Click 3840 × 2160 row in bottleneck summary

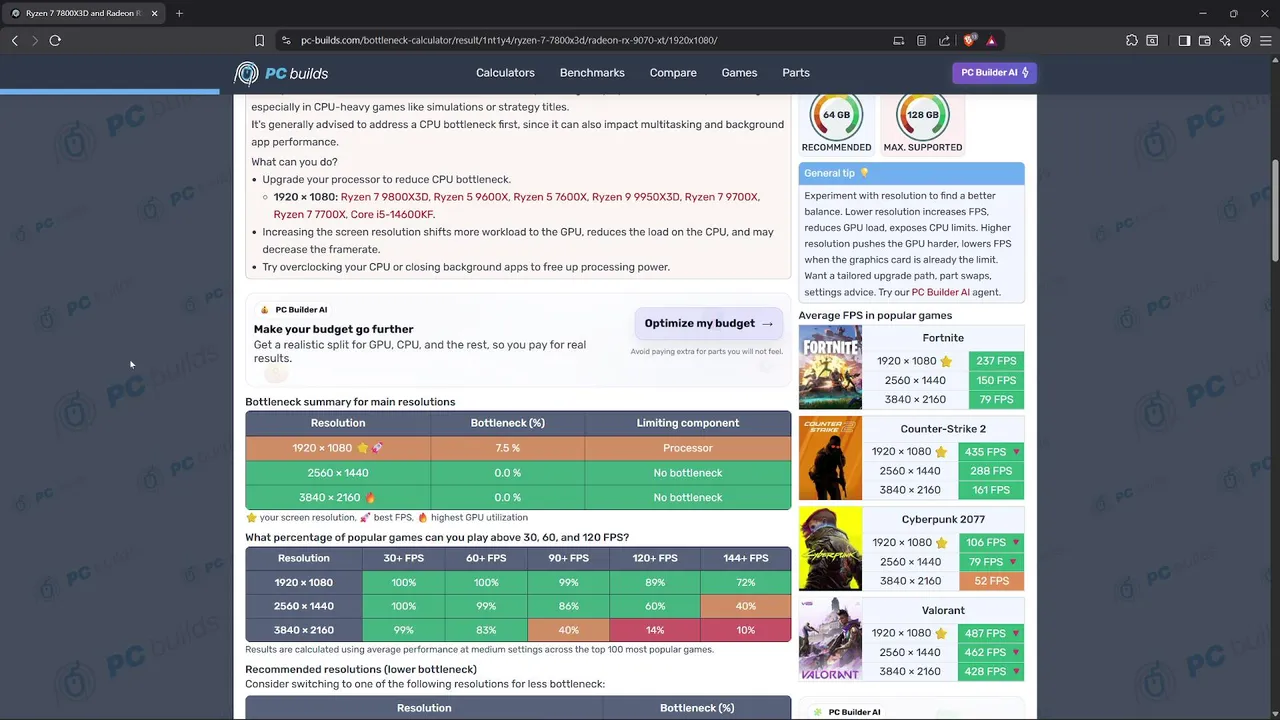pyautogui.click(x=518, y=497)
